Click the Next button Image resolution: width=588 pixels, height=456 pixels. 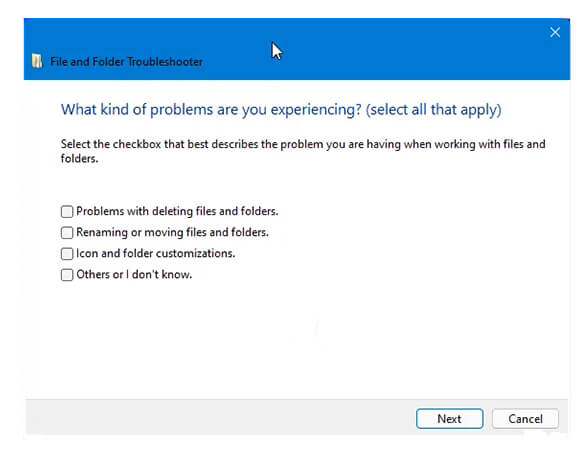449,418
